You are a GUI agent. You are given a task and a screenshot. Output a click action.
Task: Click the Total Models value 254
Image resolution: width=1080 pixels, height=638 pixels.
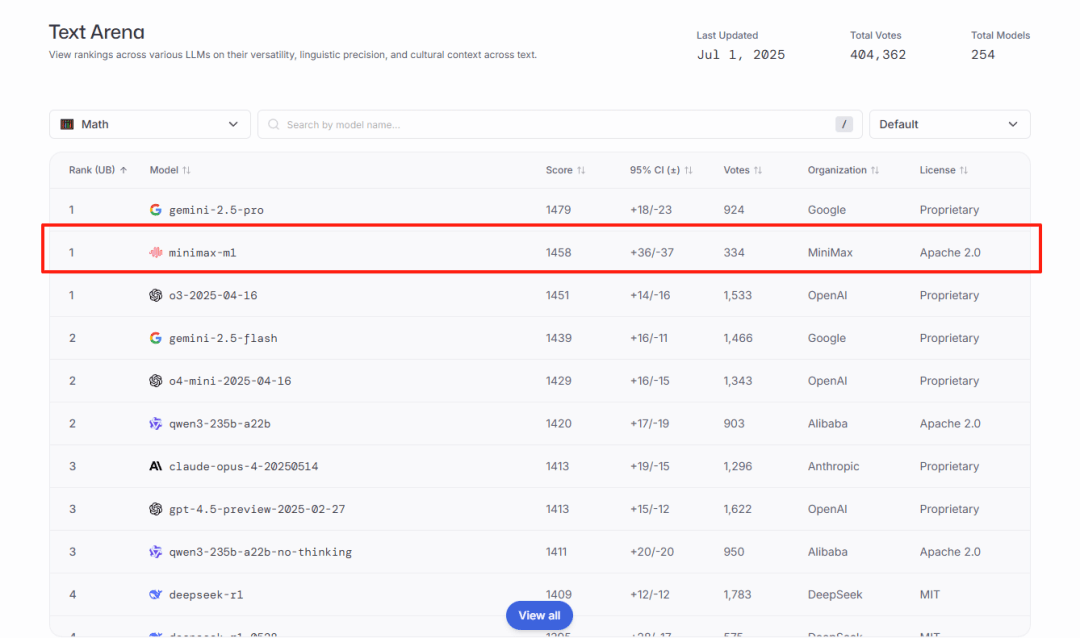pos(983,55)
